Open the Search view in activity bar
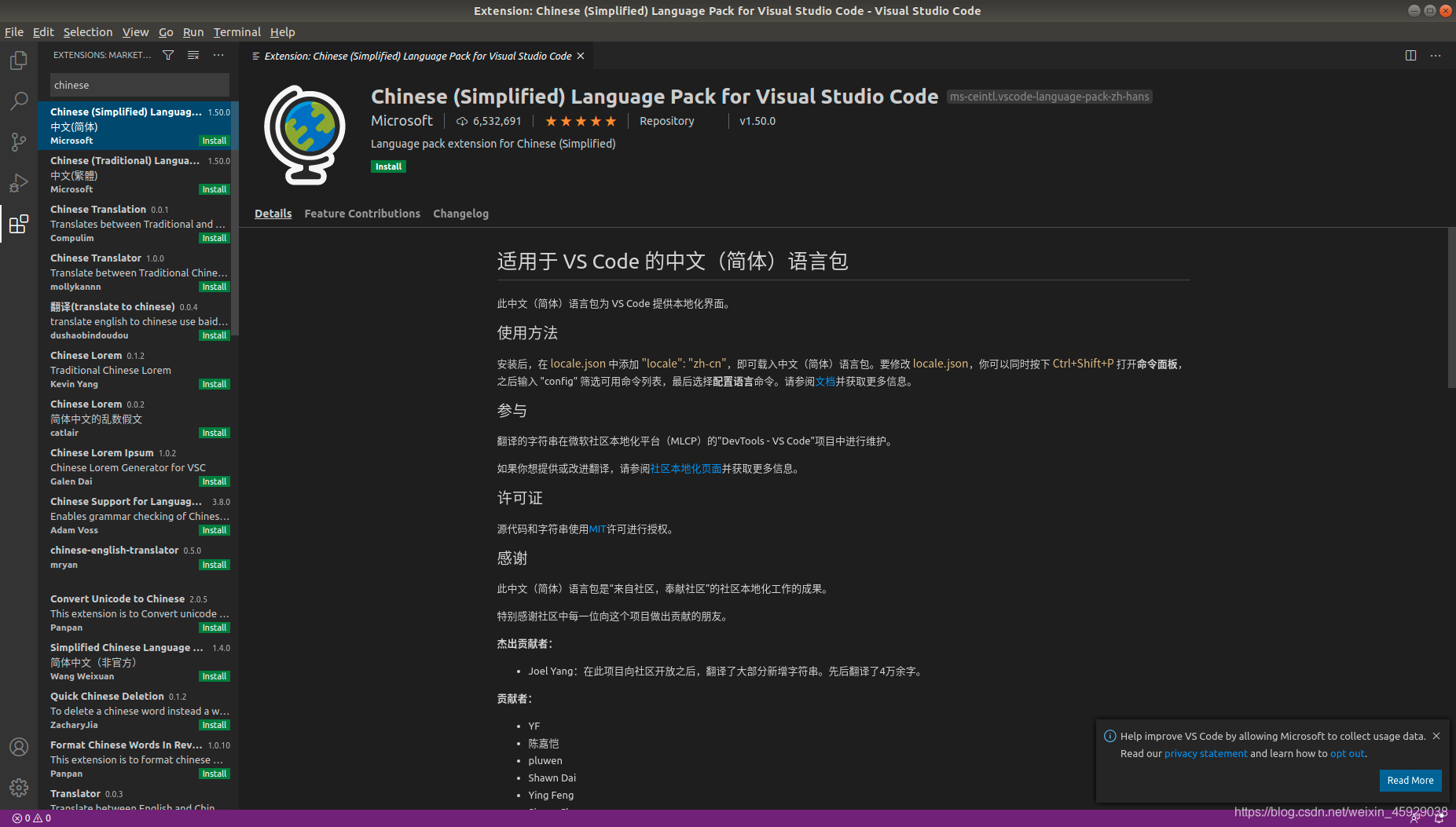Image resolution: width=1456 pixels, height=827 pixels. click(x=19, y=101)
